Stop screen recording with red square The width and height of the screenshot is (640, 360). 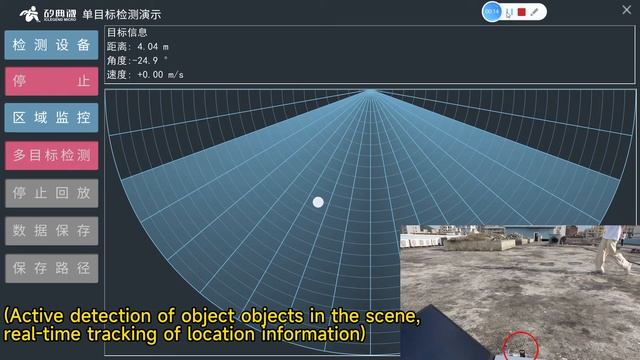tap(521, 12)
